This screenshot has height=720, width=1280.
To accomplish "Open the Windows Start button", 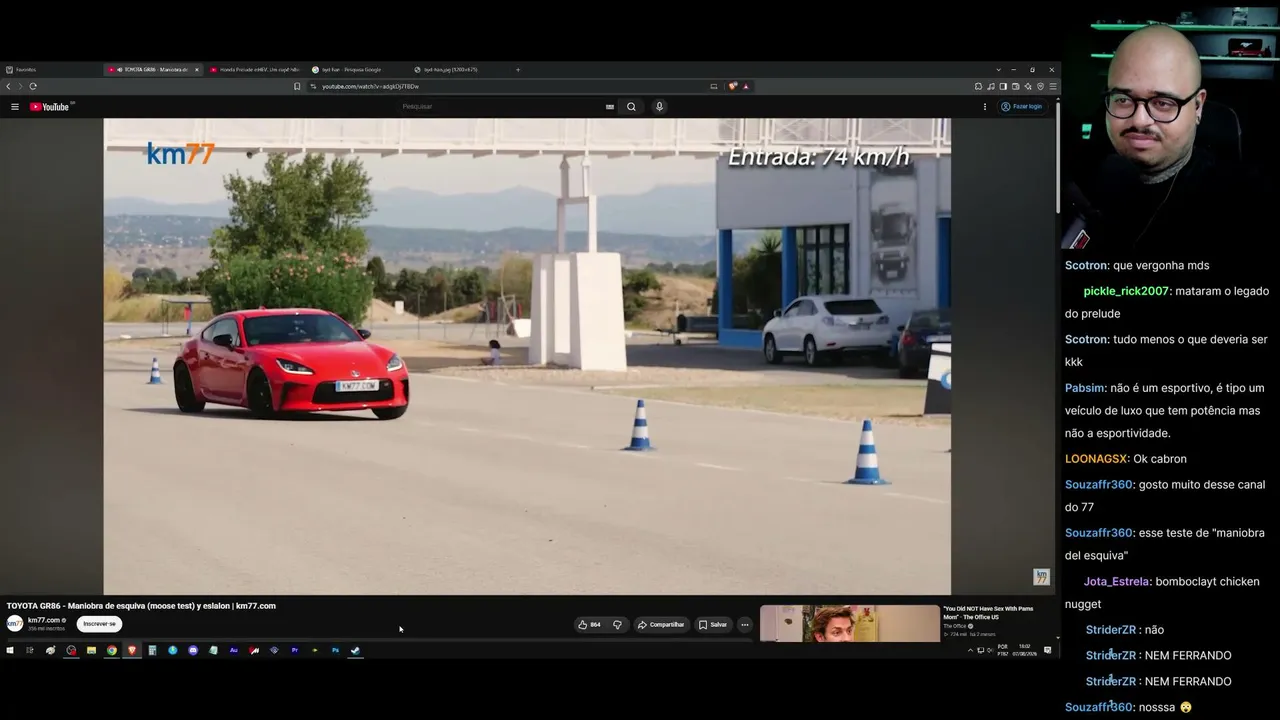I will point(10,650).
